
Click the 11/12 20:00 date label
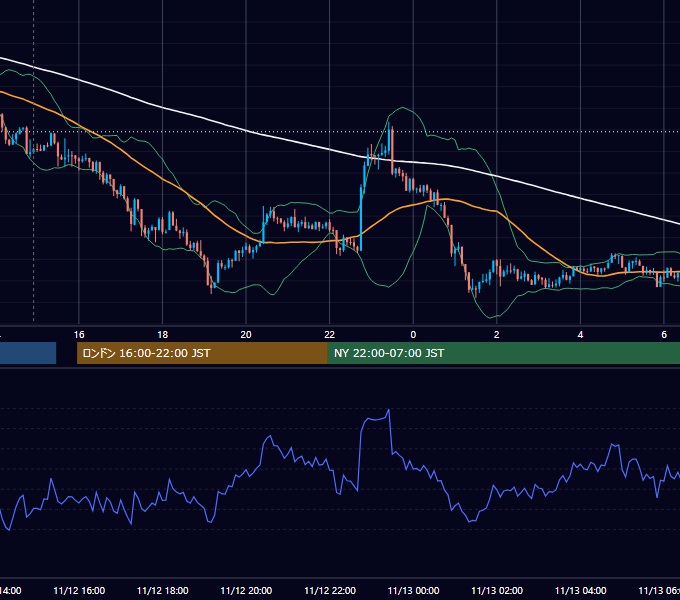click(x=246, y=590)
